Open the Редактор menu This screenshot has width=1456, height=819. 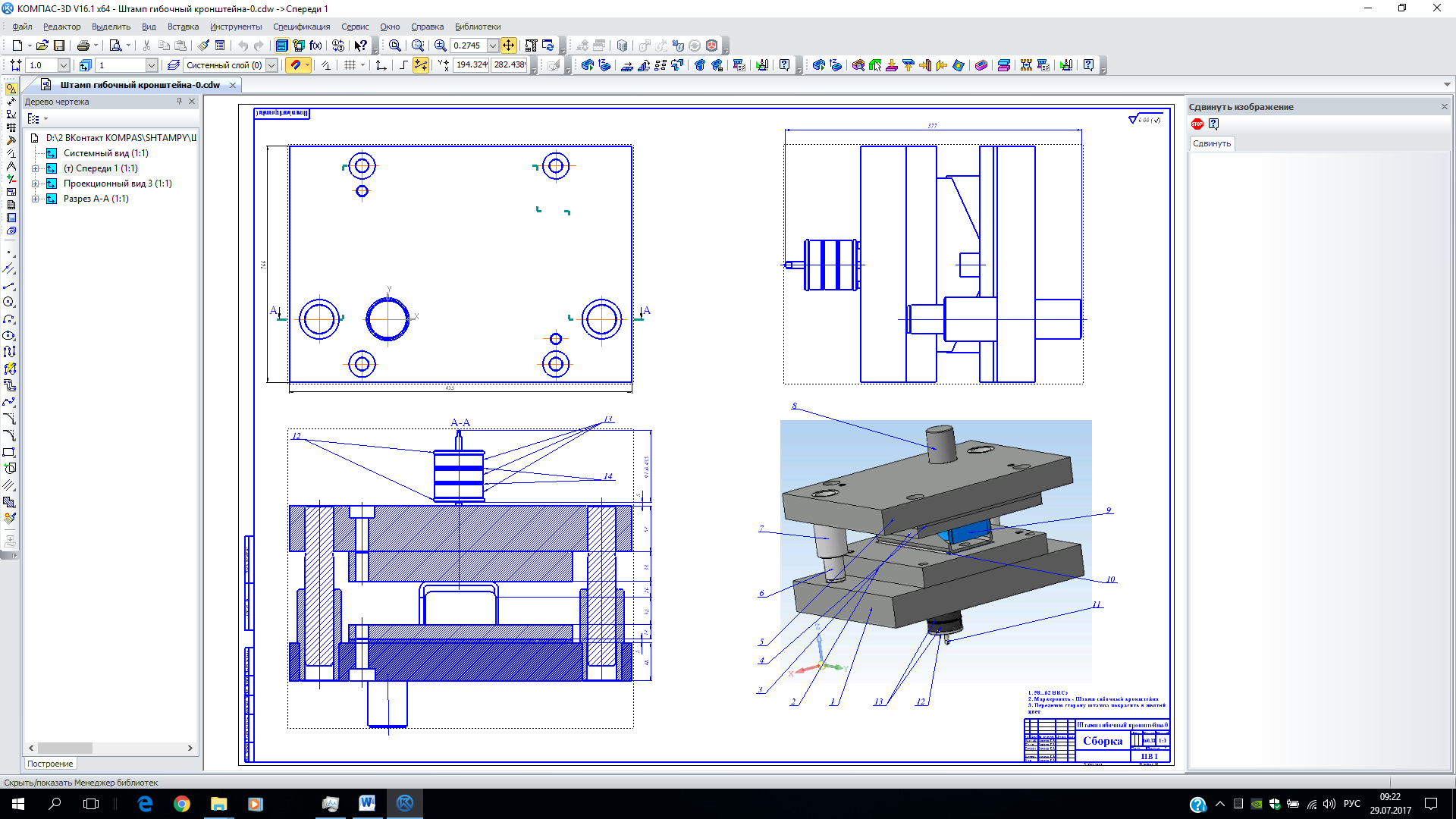click(61, 27)
